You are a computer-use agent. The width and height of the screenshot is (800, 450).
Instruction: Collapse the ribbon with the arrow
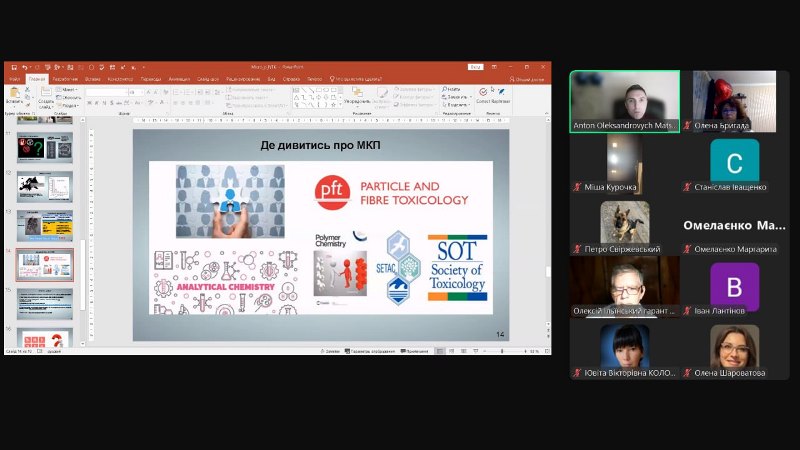coord(546,113)
